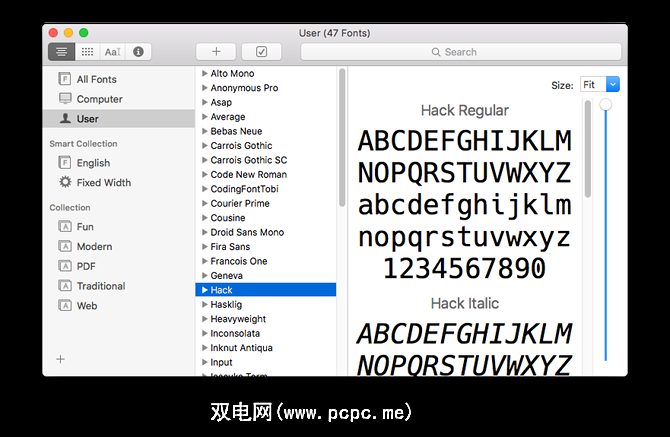Click the All Fonts library icon
This screenshot has height=437, width=670.
click(65, 79)
